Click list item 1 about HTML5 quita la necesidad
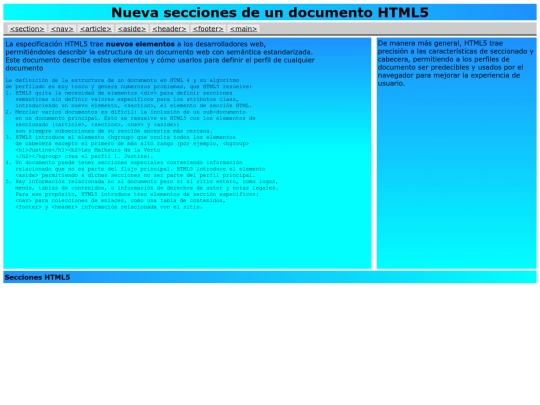This screenshot has width=540, height=405. [x=128, y=99]
